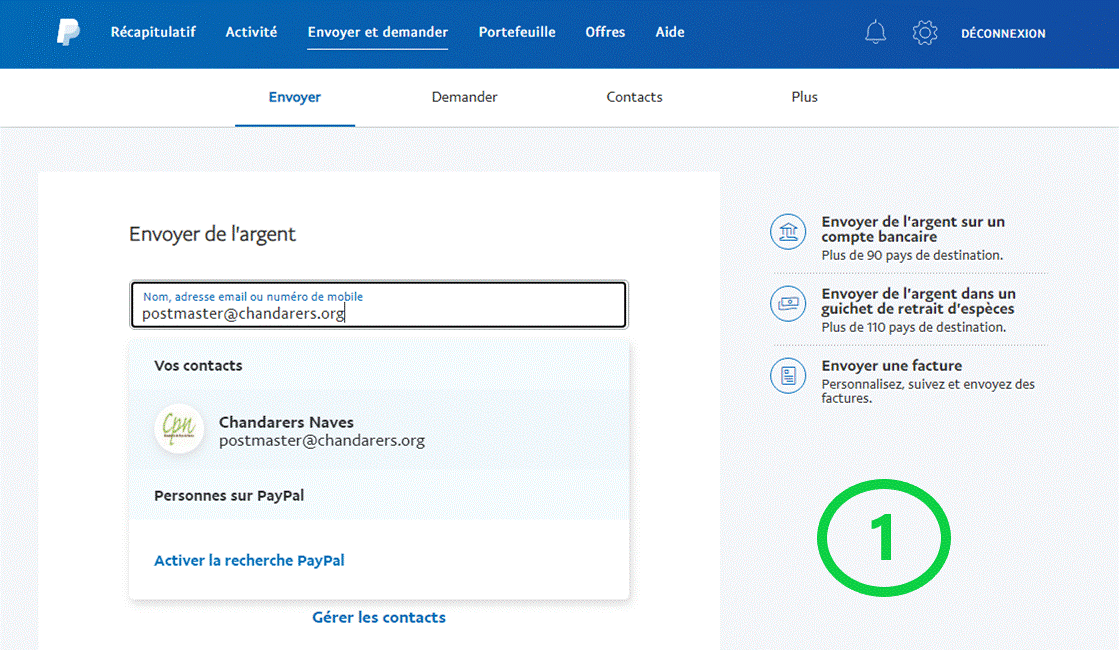The height and width of the screenshot is (650, 1119).
Task: Open Envoyer une facture option
Action: click(x=891, y=365)
